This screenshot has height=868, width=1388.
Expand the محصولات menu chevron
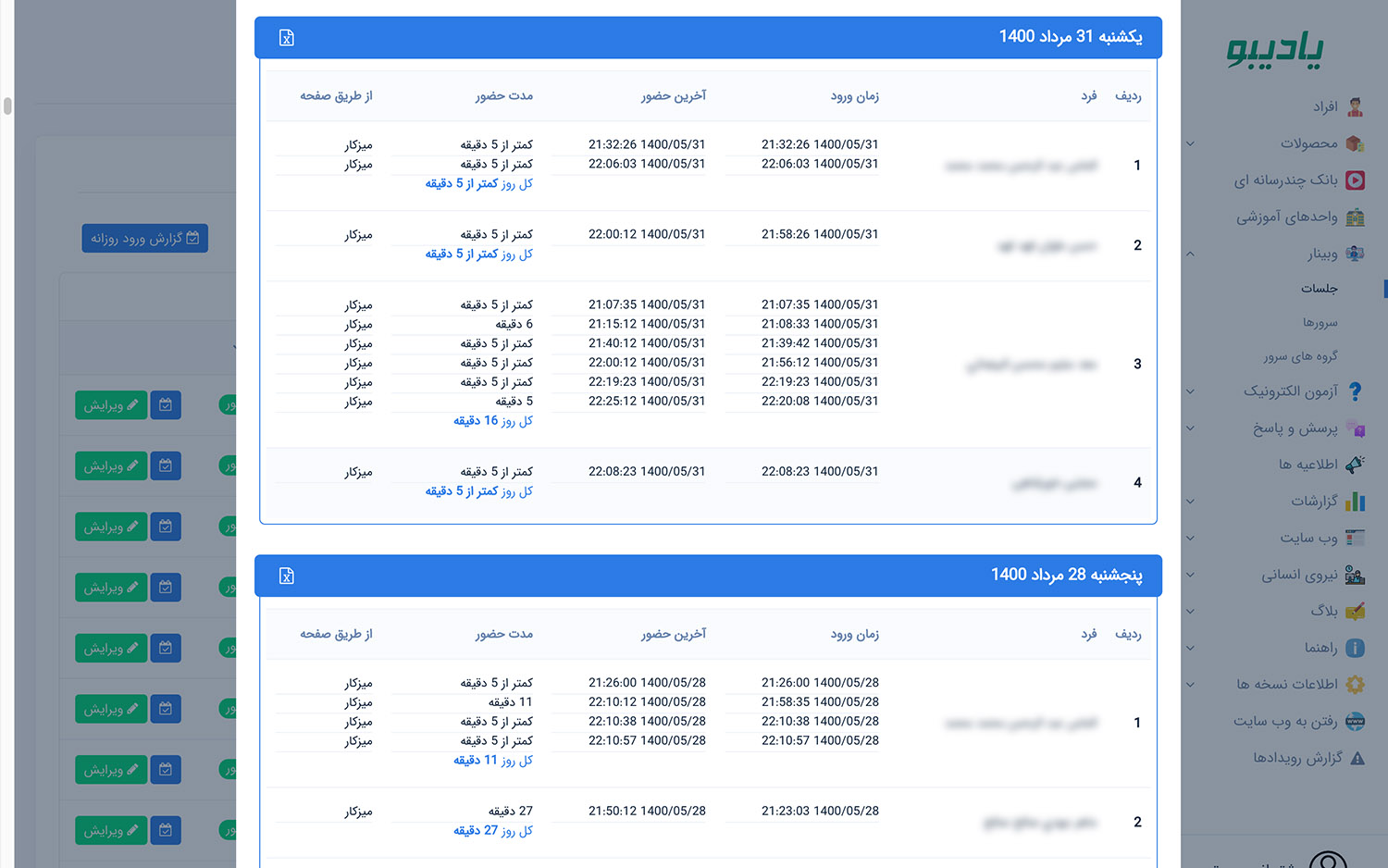pos(1191,143)
